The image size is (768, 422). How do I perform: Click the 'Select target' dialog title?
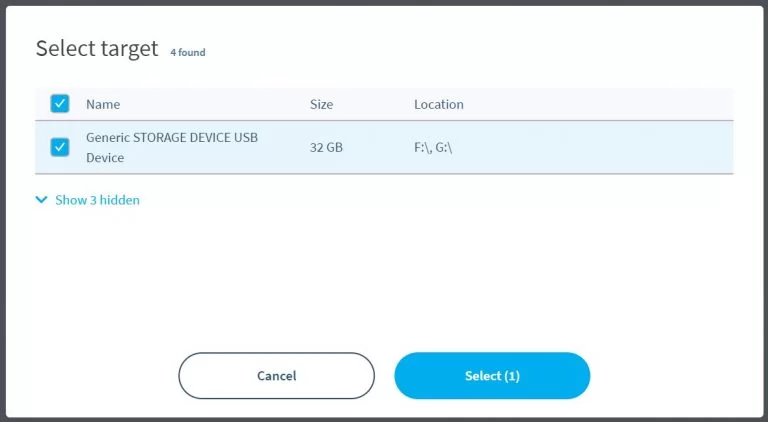pos(97,48)
